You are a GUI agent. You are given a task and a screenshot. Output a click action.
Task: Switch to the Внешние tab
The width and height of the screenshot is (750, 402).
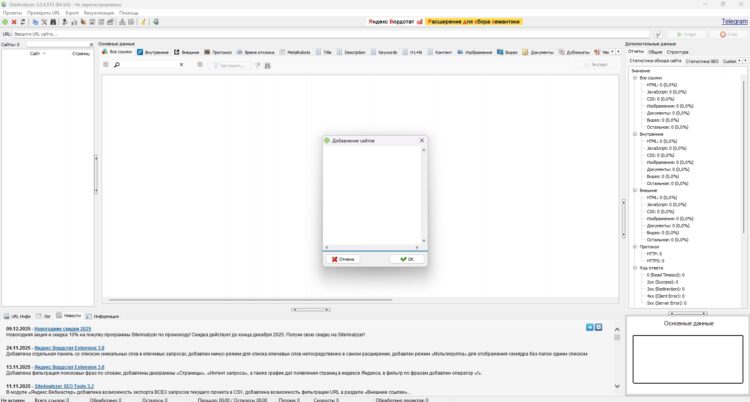(x=187, y=52)
